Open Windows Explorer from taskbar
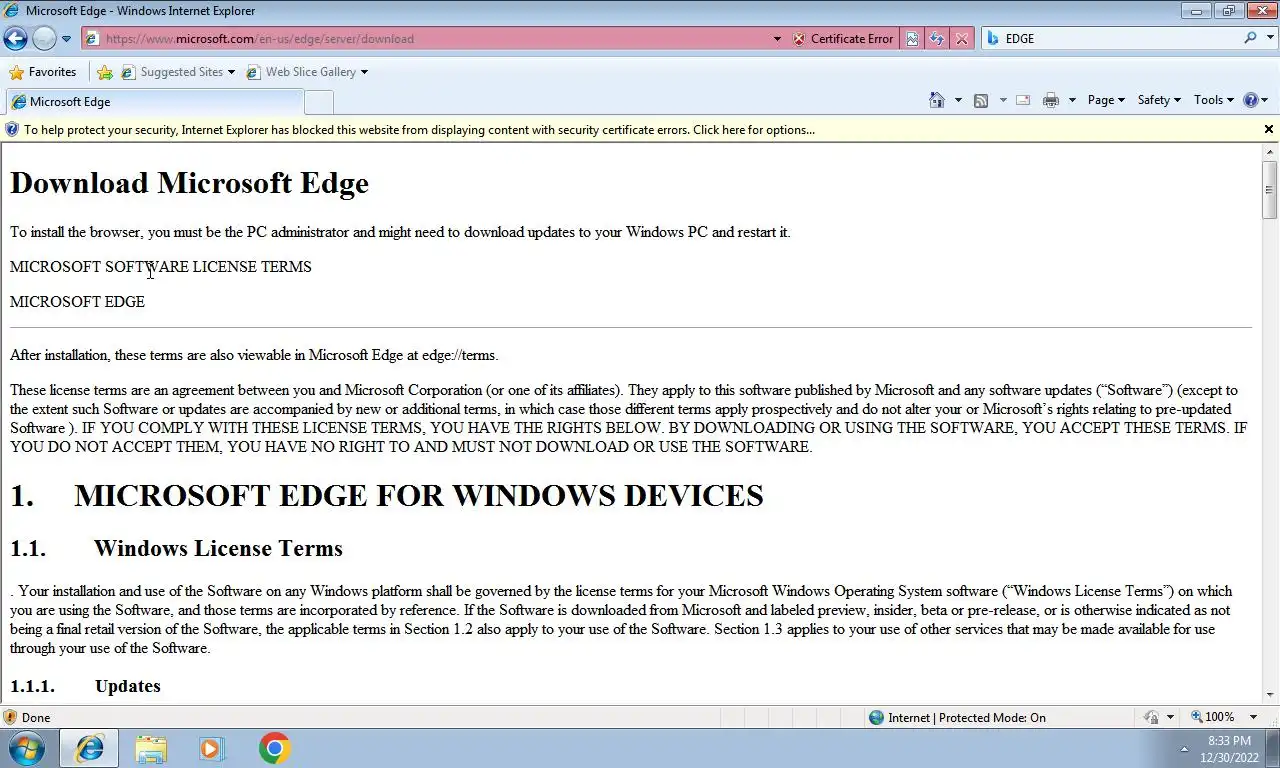This screenshot has height=768, width=1280. (151, 748)
